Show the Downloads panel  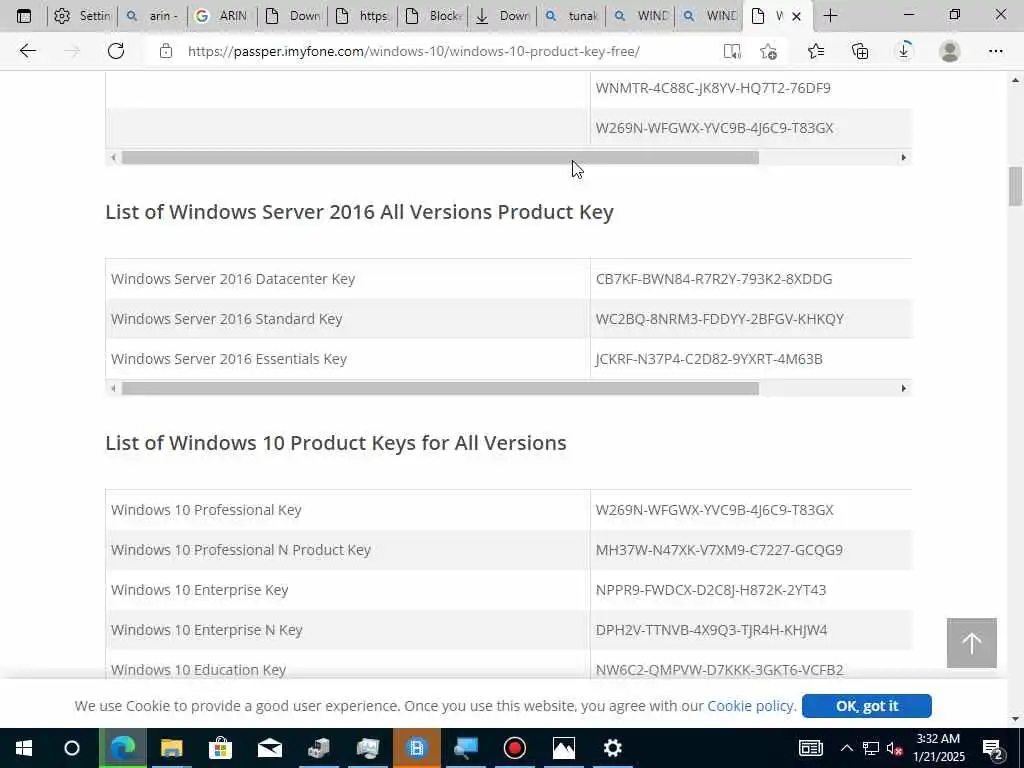click(904, 51)
